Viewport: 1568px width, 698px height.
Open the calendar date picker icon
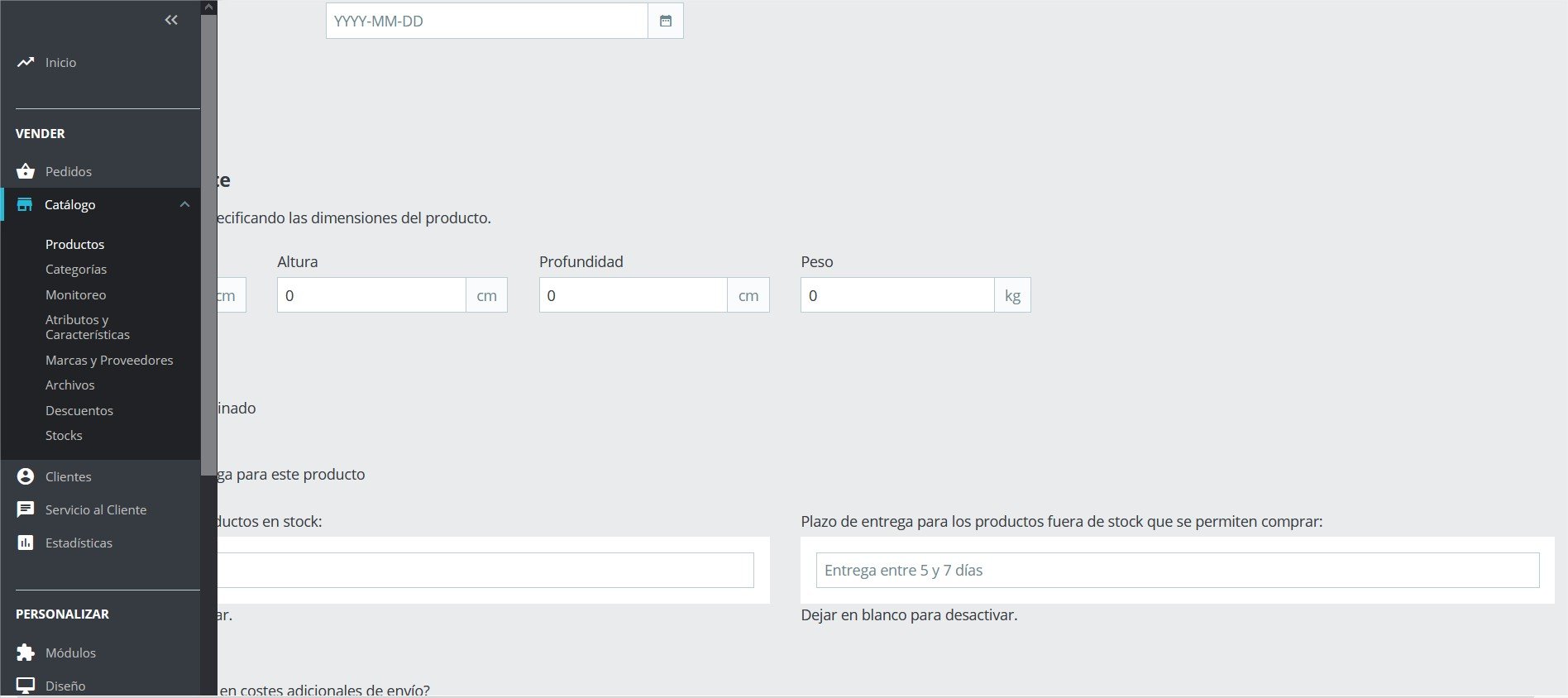coord(666,21)
